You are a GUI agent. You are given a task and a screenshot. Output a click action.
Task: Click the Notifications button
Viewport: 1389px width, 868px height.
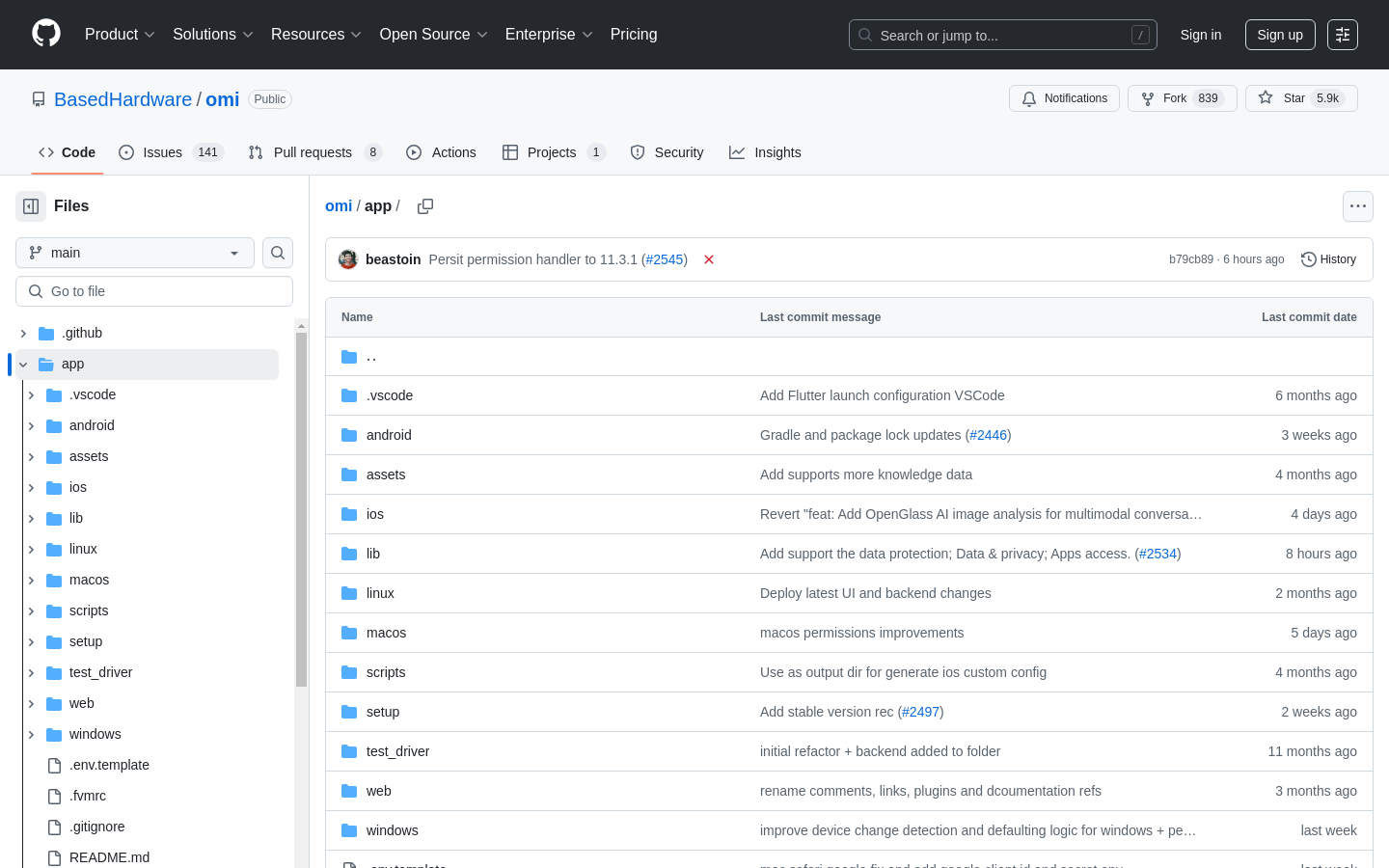click(1064, 98)
